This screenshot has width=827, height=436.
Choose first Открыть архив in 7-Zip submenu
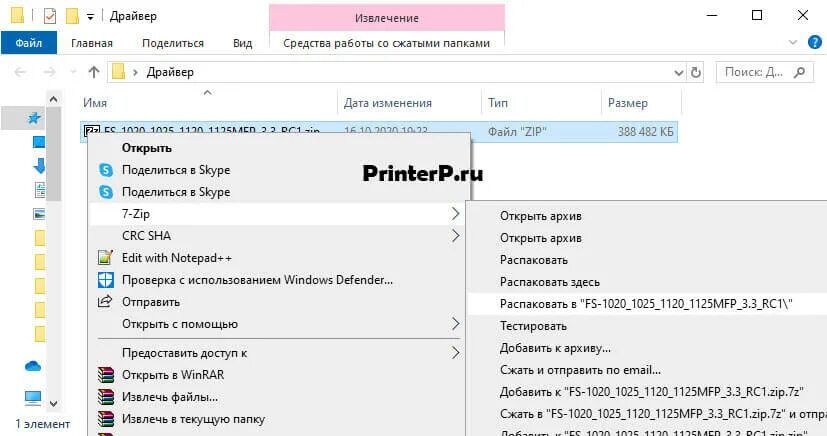647,216
